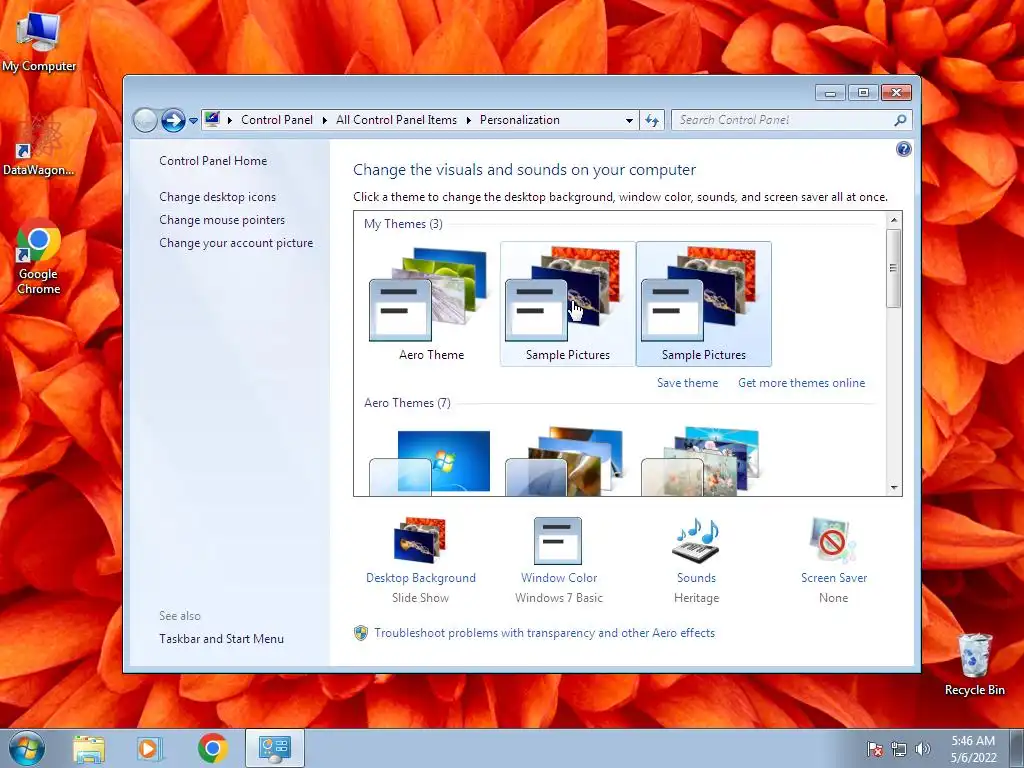Viewport: 1024px width, 768px height.
Task: Click the search magnifier icon
Action: tap(900, 120)
